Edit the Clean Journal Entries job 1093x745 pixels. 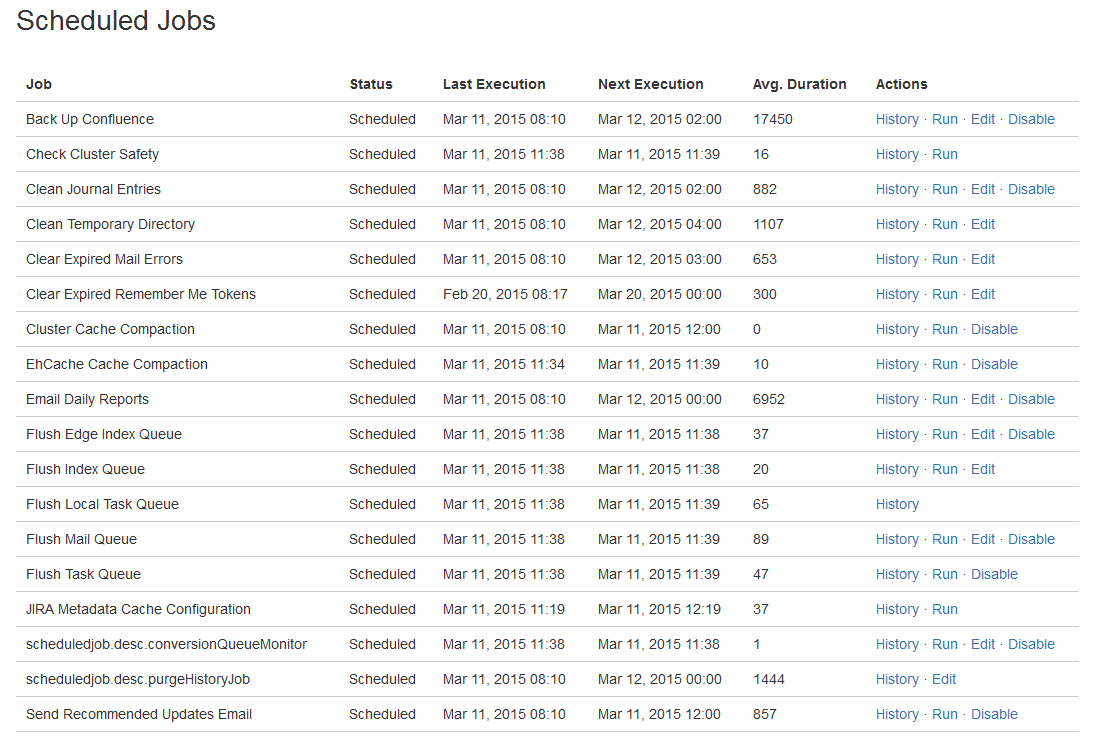coord(982,189)
